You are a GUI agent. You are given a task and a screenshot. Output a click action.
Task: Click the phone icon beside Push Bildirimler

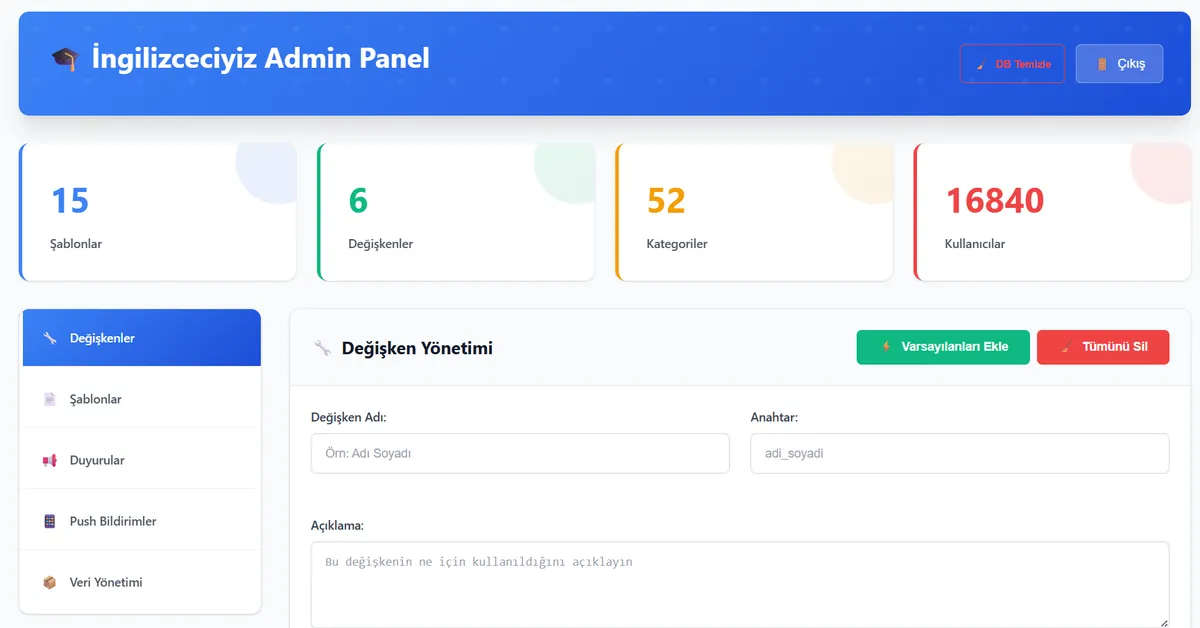pyautogui.click(x=50, y=521)
